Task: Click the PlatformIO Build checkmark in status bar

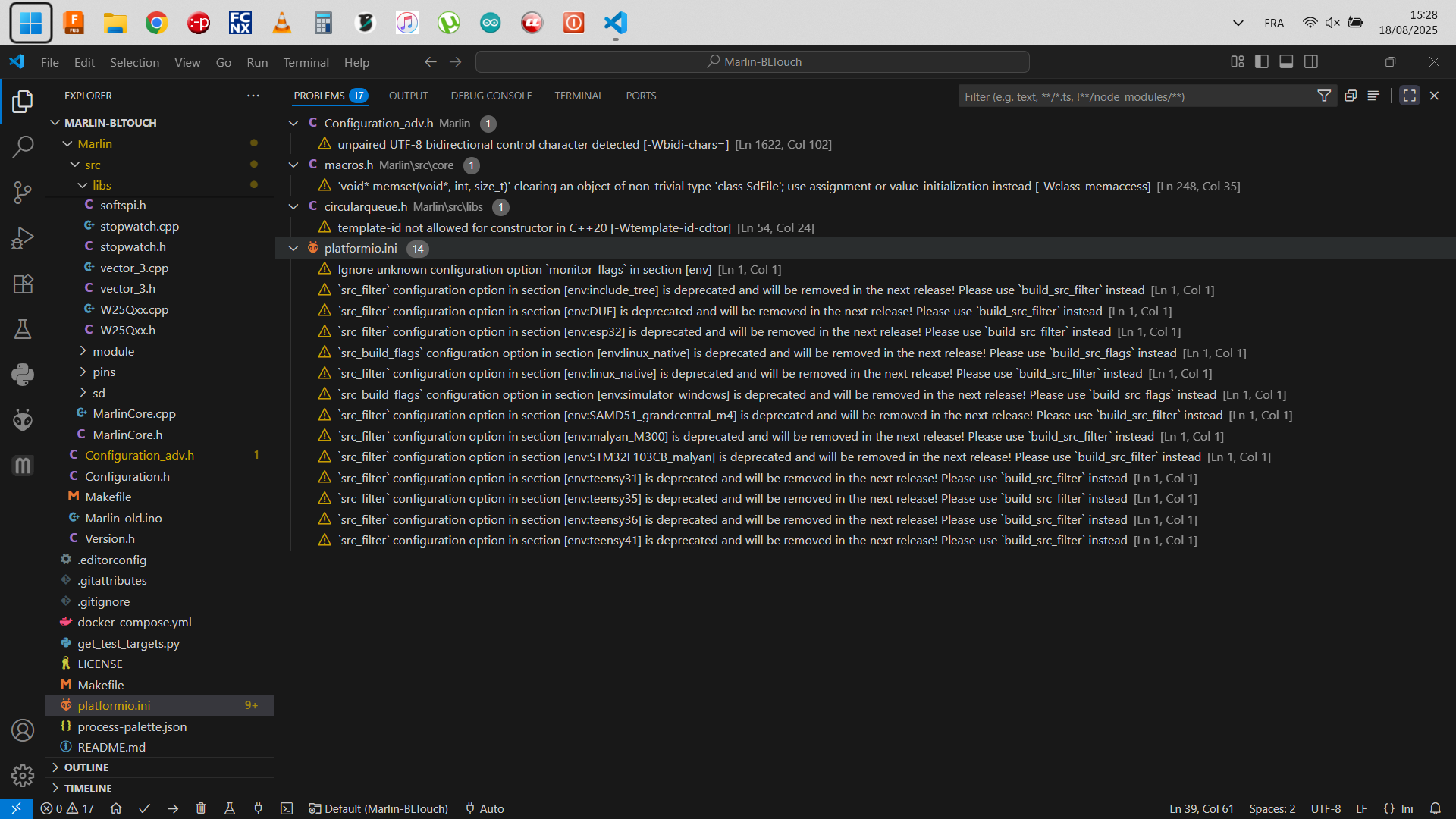Action: click(x=144, y=808)
